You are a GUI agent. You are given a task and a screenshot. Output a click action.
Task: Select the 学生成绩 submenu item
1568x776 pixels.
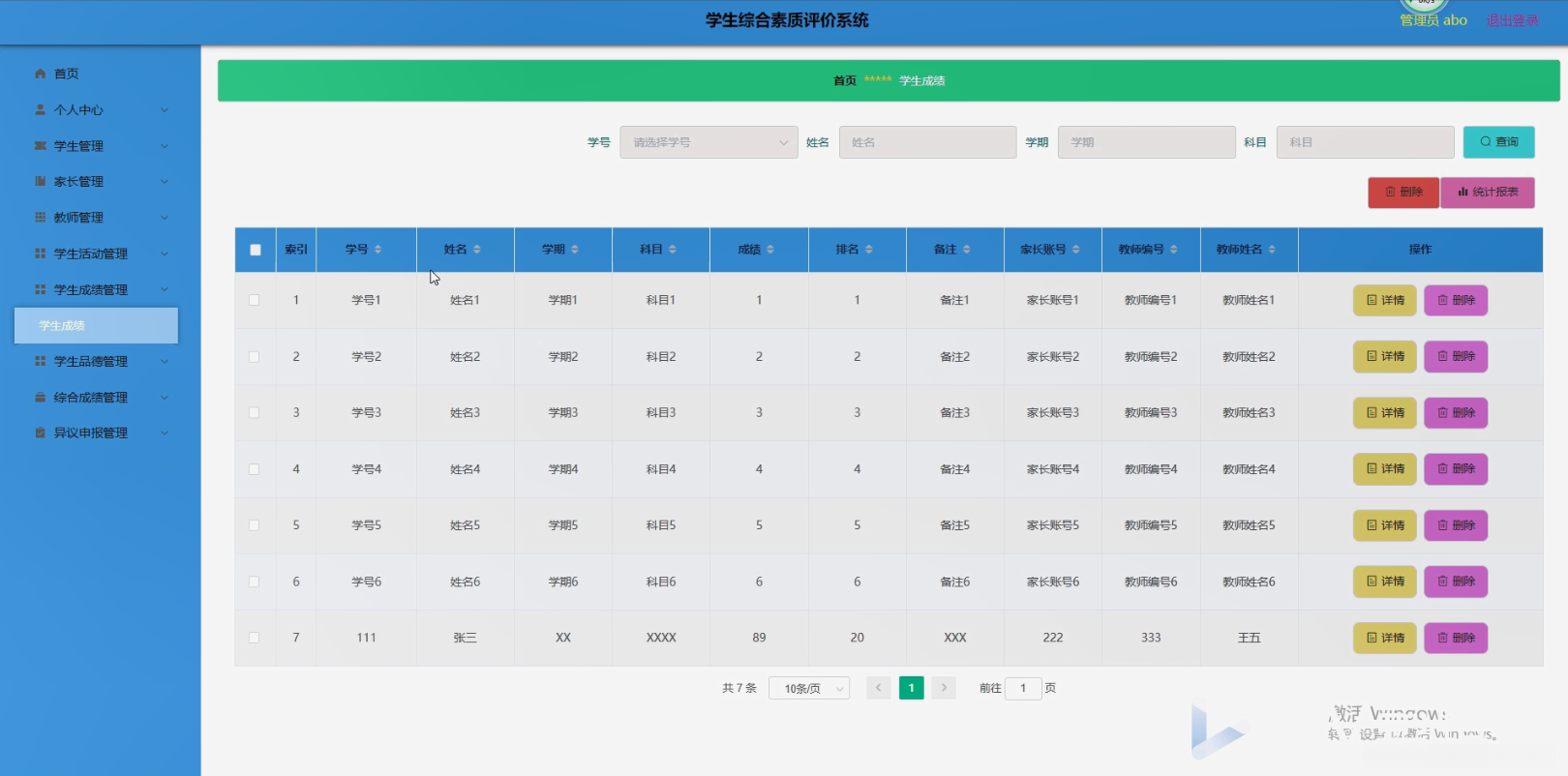click(96, 325)
